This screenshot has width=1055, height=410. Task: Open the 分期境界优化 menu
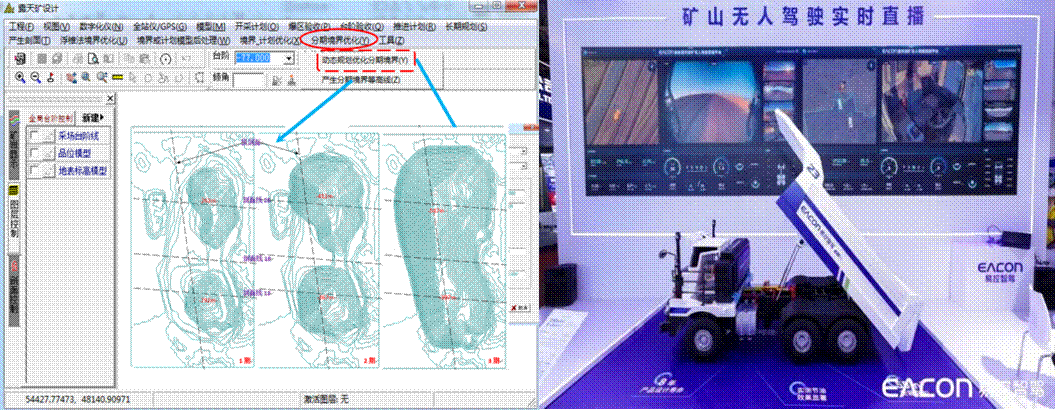pos(340,40)
